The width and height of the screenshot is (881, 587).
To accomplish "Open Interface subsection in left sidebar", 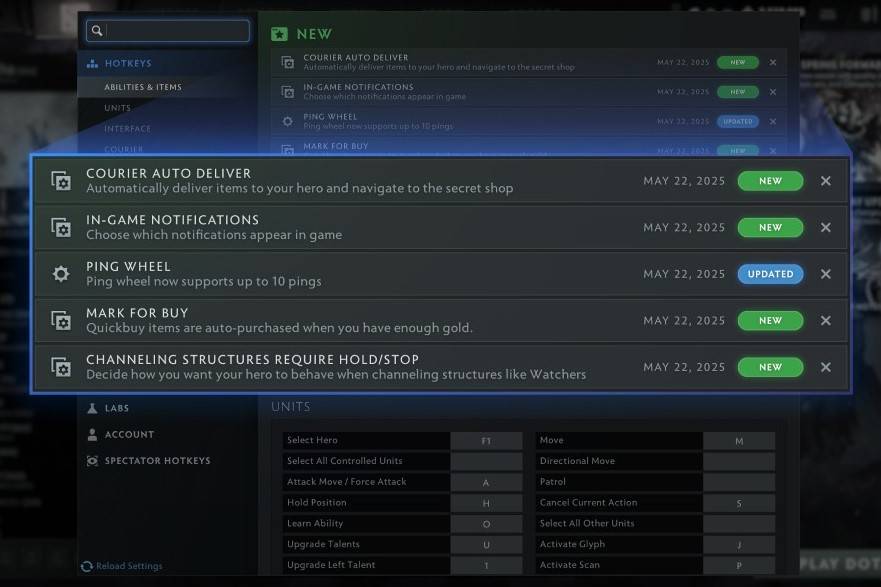I will pos(128,129).
